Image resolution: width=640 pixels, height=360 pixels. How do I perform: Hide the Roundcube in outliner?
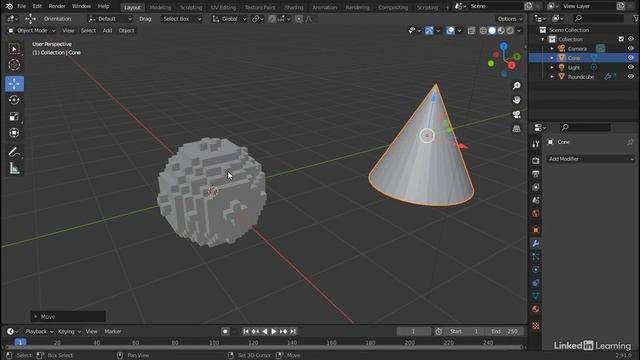(x=631, y=76)
